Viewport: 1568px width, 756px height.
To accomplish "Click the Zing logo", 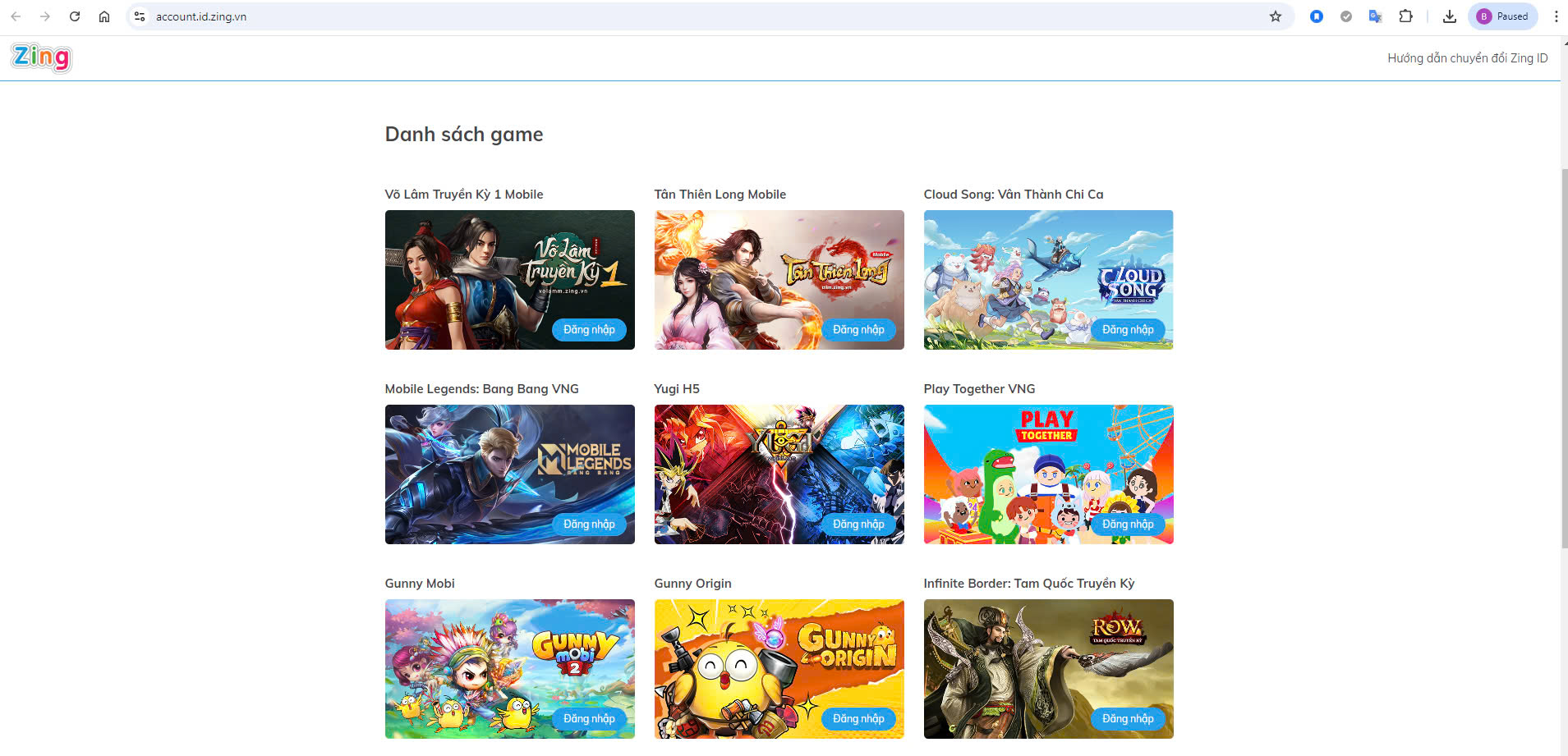I will tap(41, 57).
